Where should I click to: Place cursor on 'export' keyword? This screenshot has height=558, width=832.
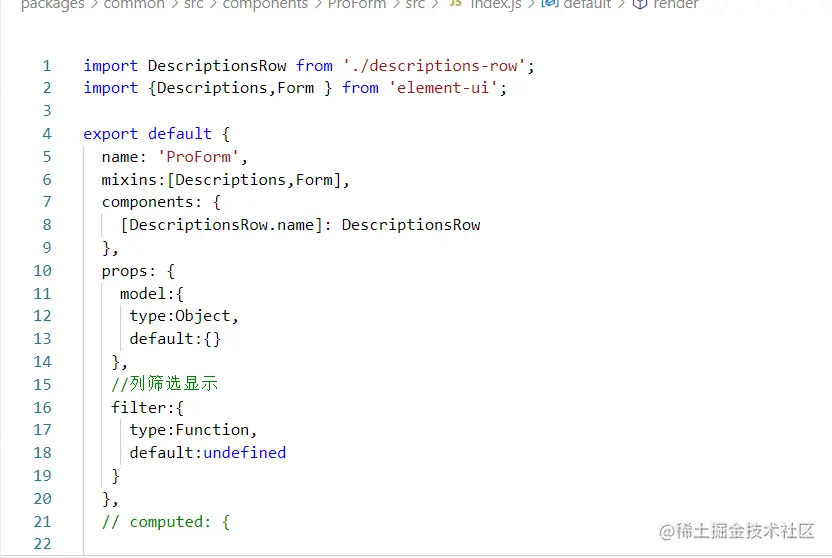point(110,134)
